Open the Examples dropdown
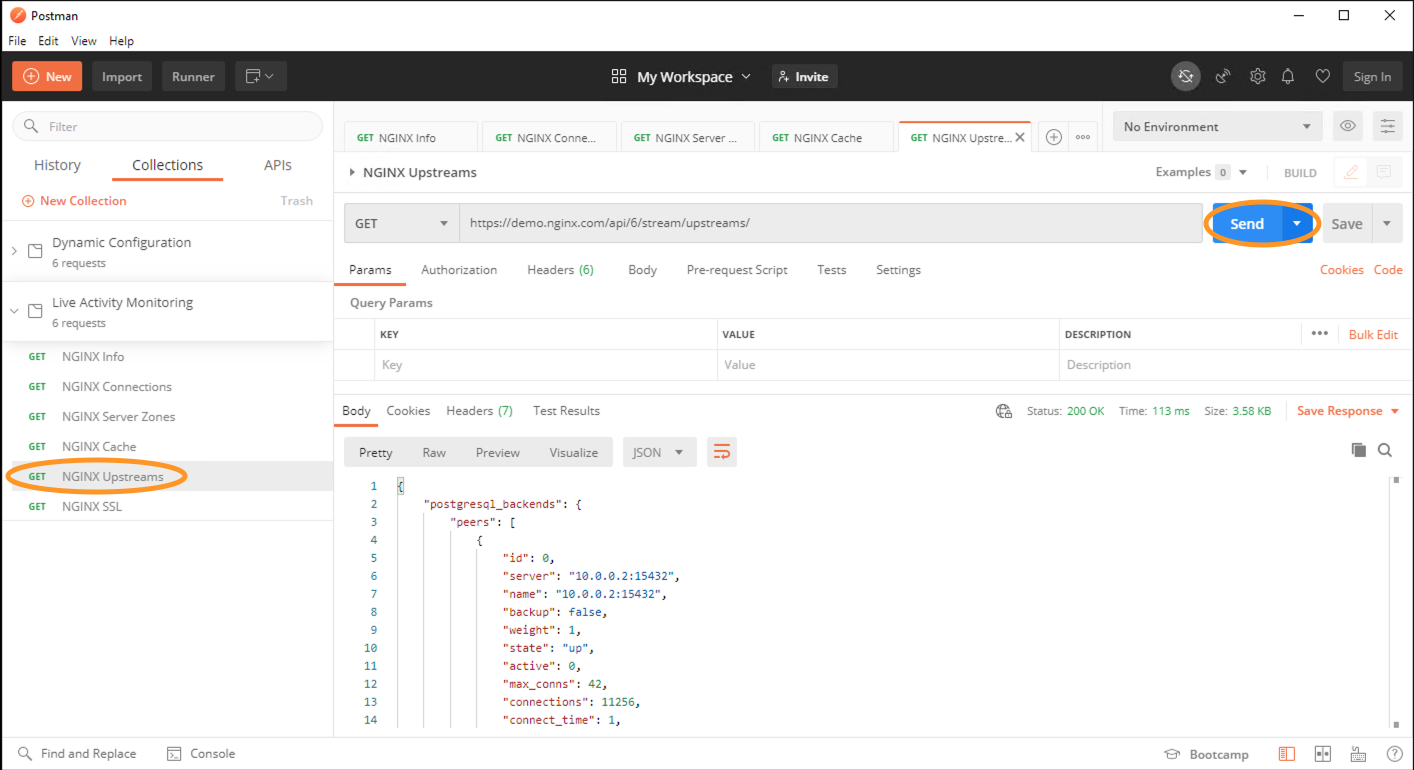1414x770 pixels. coord(1243,172)
